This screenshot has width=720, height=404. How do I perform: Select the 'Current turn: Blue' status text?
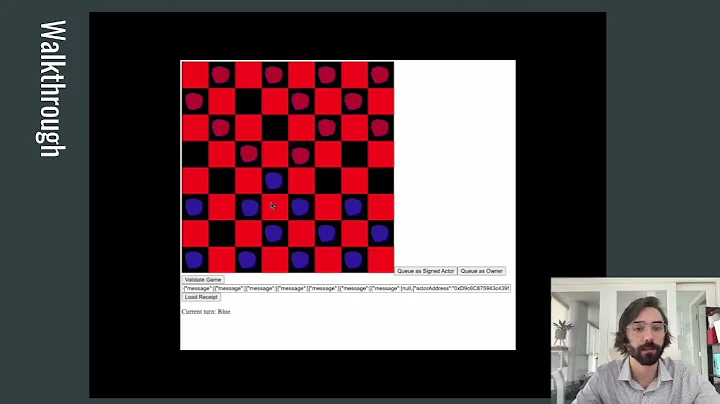tap(206, 312)
